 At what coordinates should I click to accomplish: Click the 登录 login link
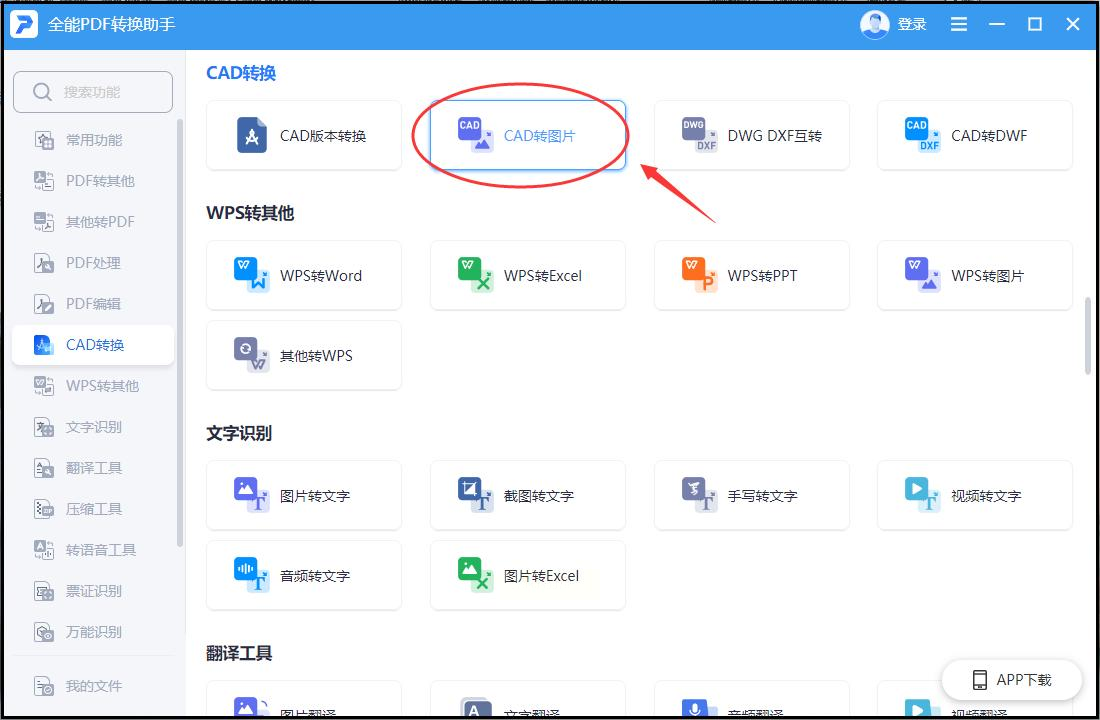tap(912, 25)
